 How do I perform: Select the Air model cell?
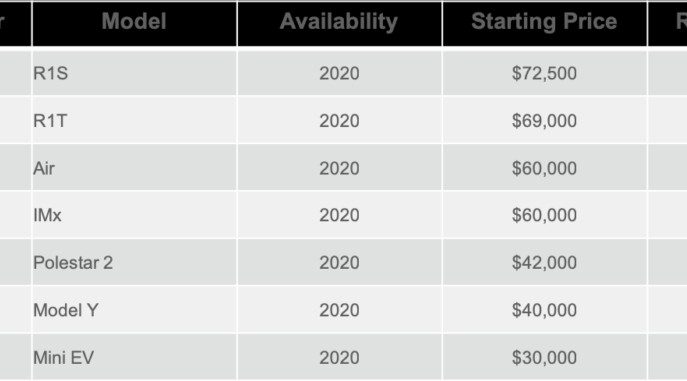click(135, 168)
